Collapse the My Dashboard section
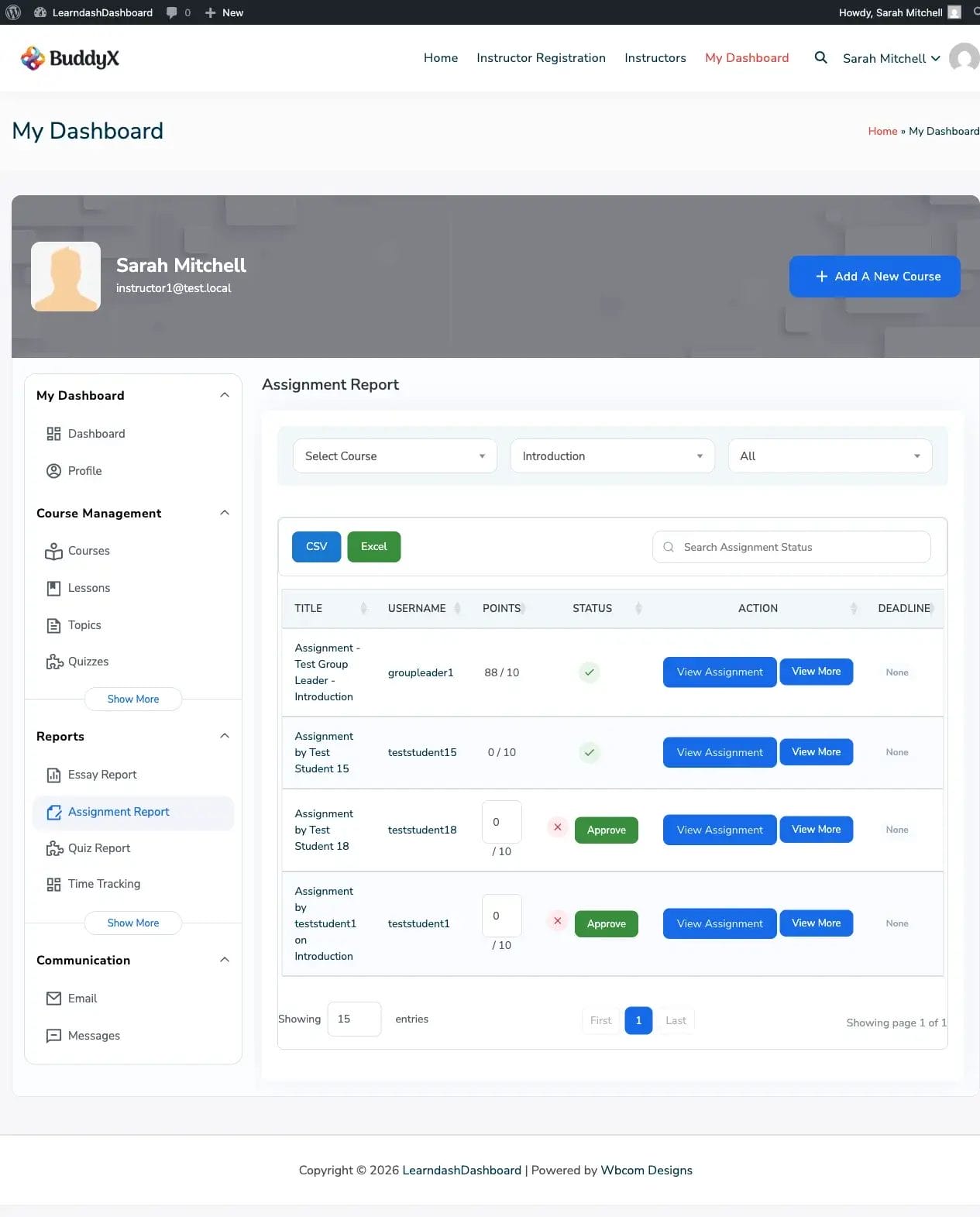The width and height of the screenshot is (980, 1217). coord(225,395)
